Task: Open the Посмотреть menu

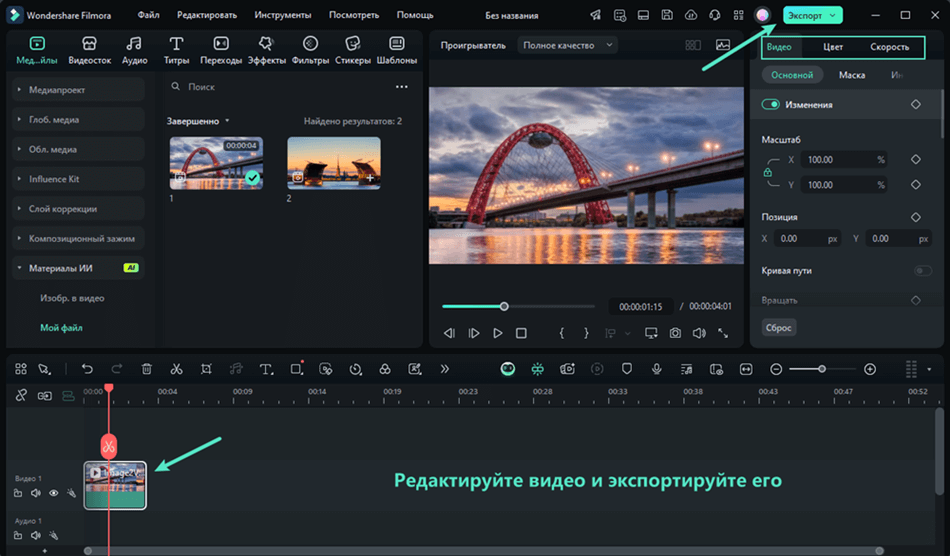Action: 354,15
